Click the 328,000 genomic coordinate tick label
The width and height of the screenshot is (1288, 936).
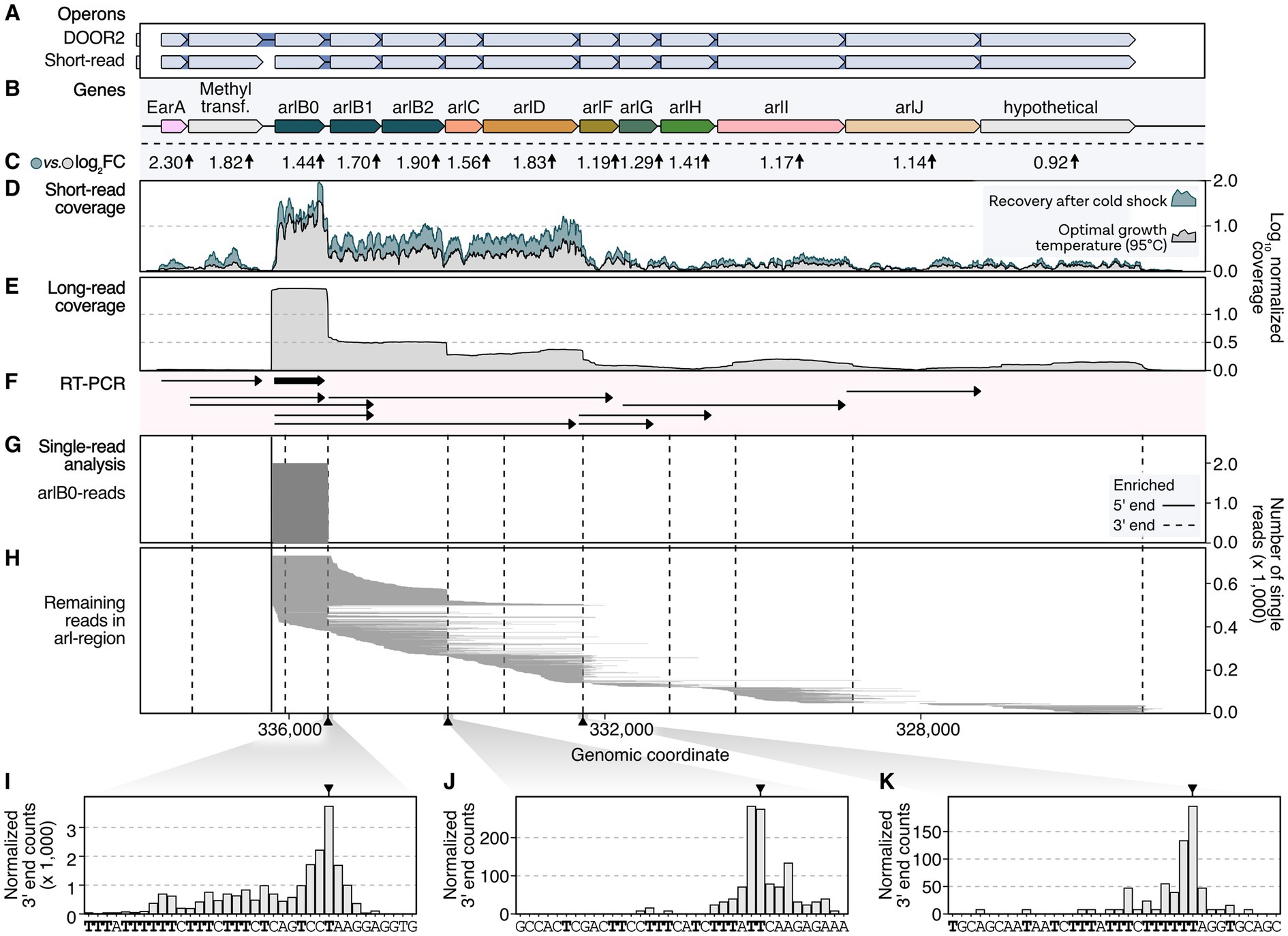tap(928, 730)
